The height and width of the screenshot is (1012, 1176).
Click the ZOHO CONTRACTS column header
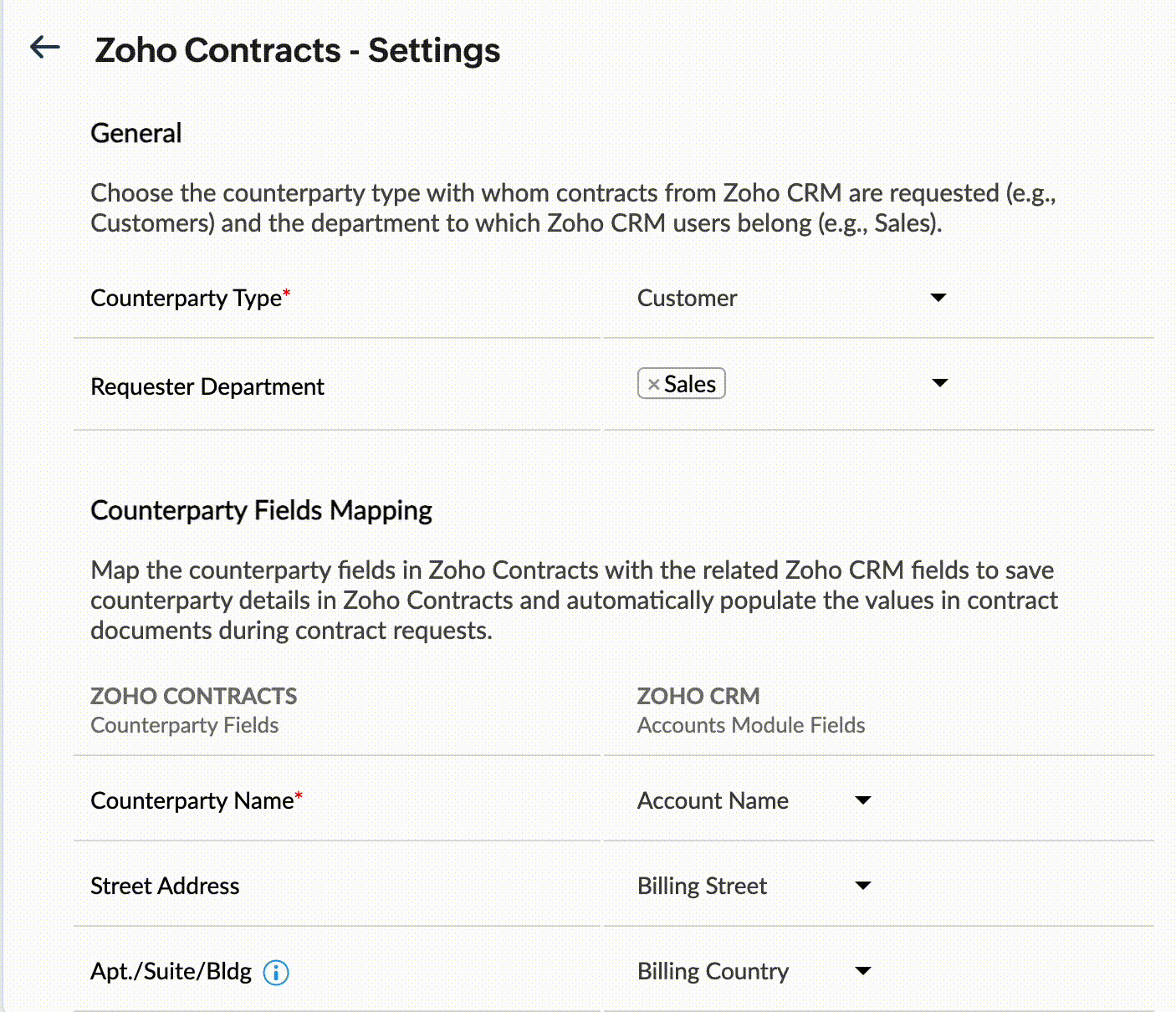193,696
